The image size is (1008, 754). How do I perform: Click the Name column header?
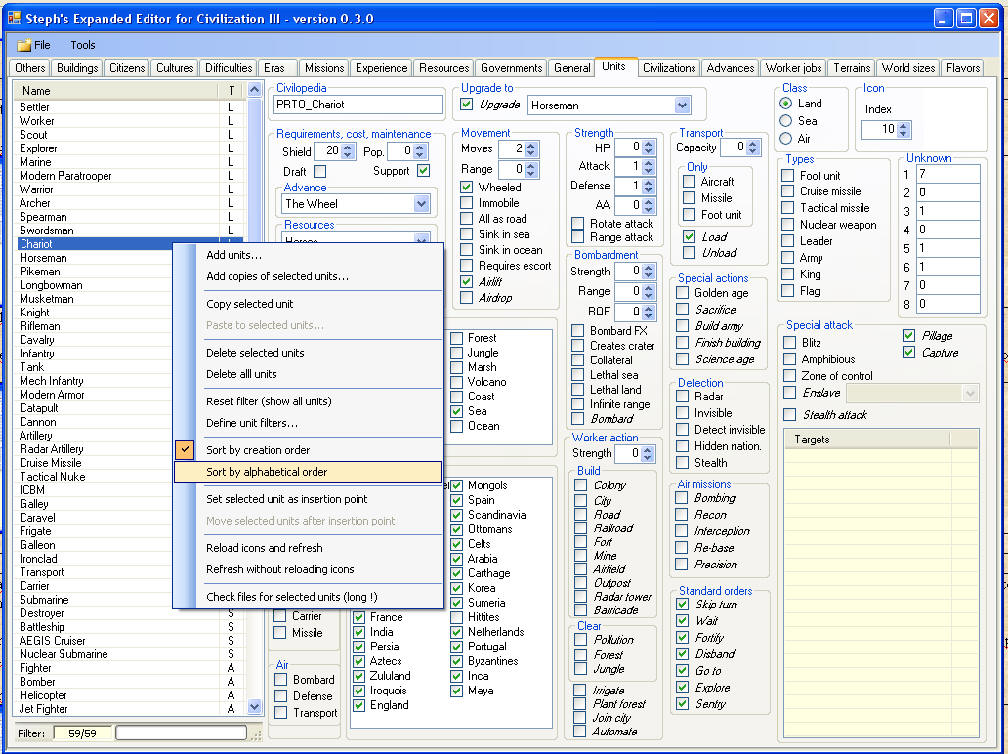pos(116,91)
